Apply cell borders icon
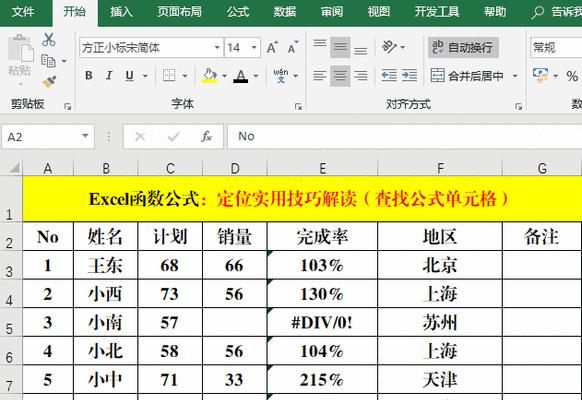582x400 pixels. (169, 75)
